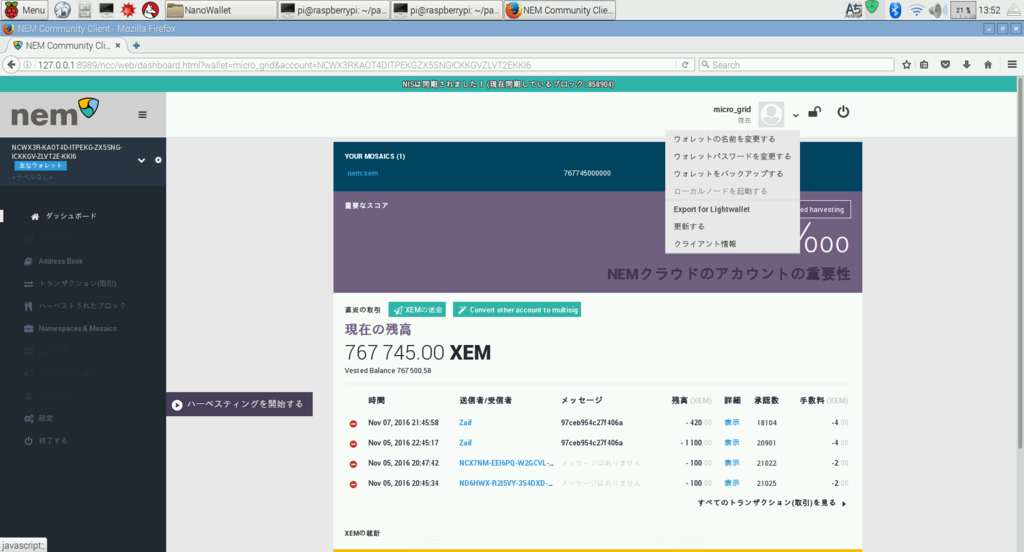
Task: Click 表示 details on the Nov 07 transaction
Action: pyautogui.click(x=731, y=423)
